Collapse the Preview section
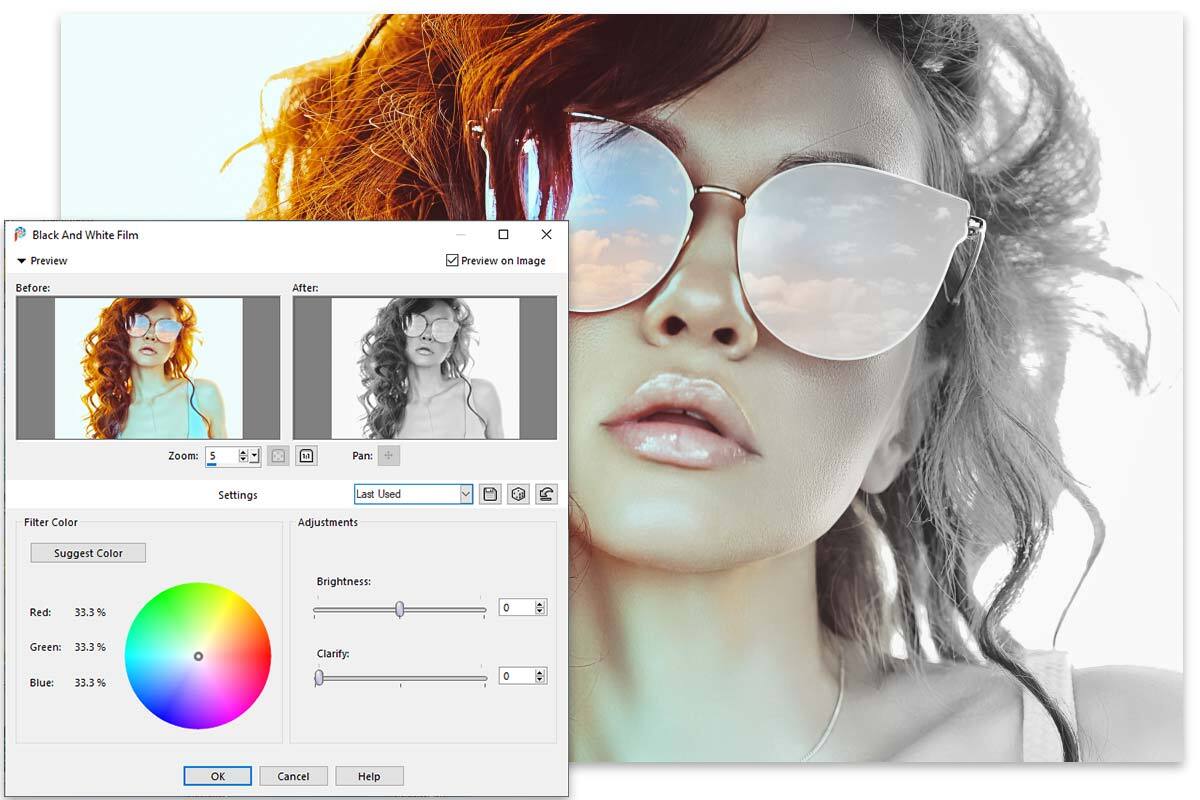Image resolution: width=1200 pixels, height=800 pixels. click(x=21, y=260)
